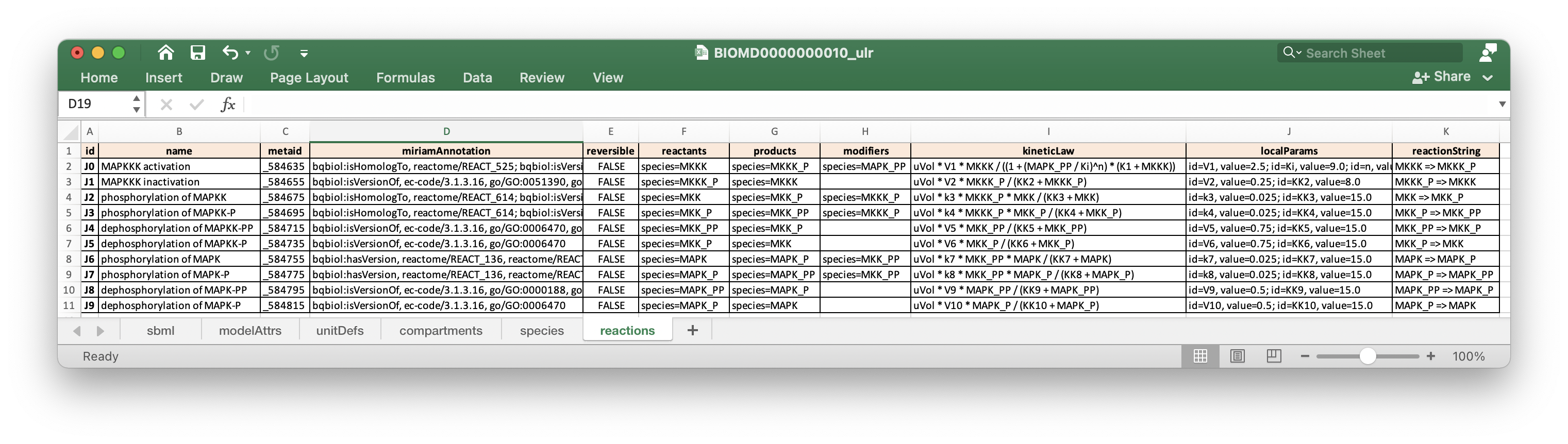
Task: Select cell 'id=V10, value=0.5; id=KK10, value=15.0'
Action: pyautogui.click(x=1289, y=305)
